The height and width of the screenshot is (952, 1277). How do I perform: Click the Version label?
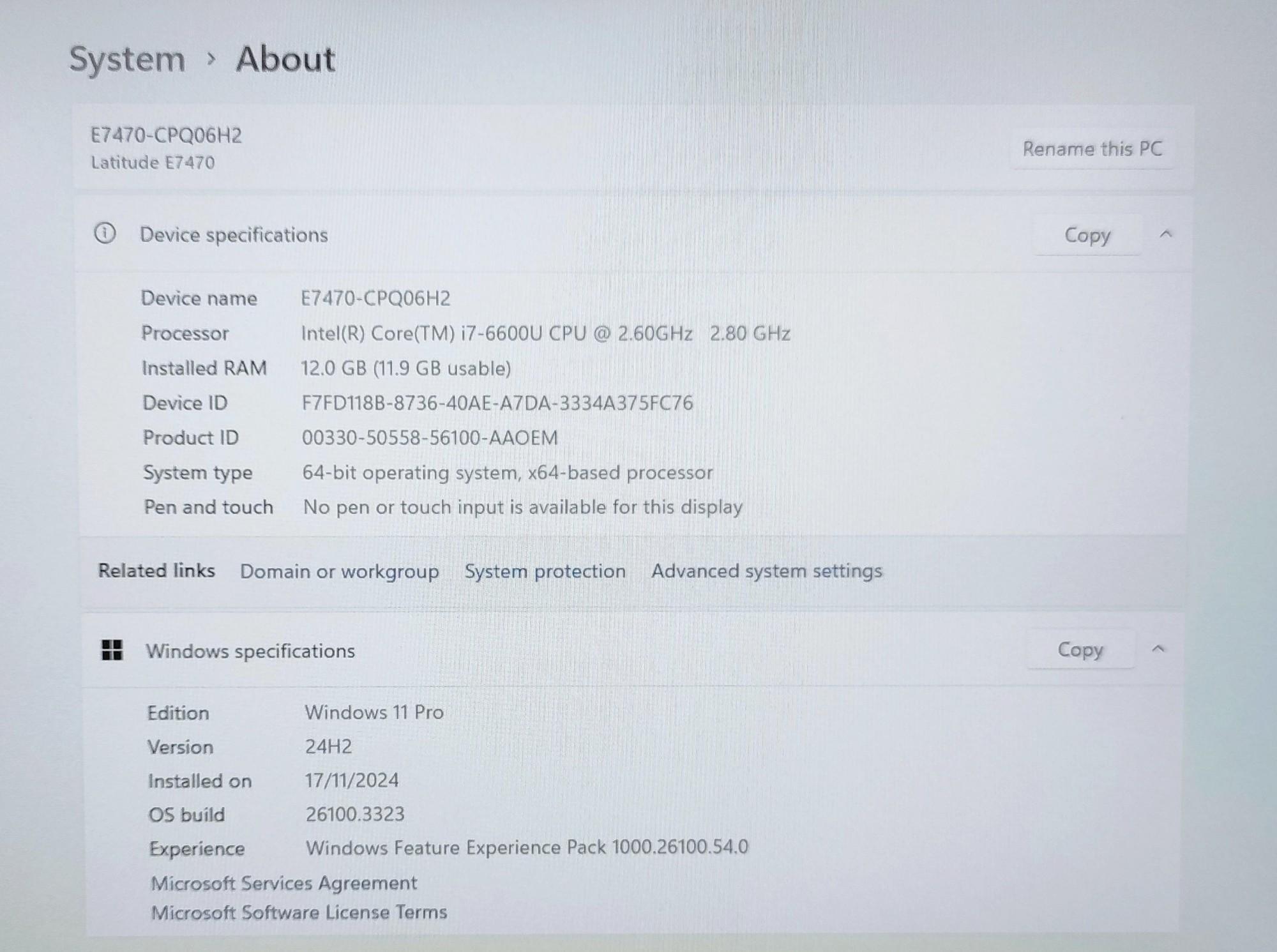click(x=180, y=747)
